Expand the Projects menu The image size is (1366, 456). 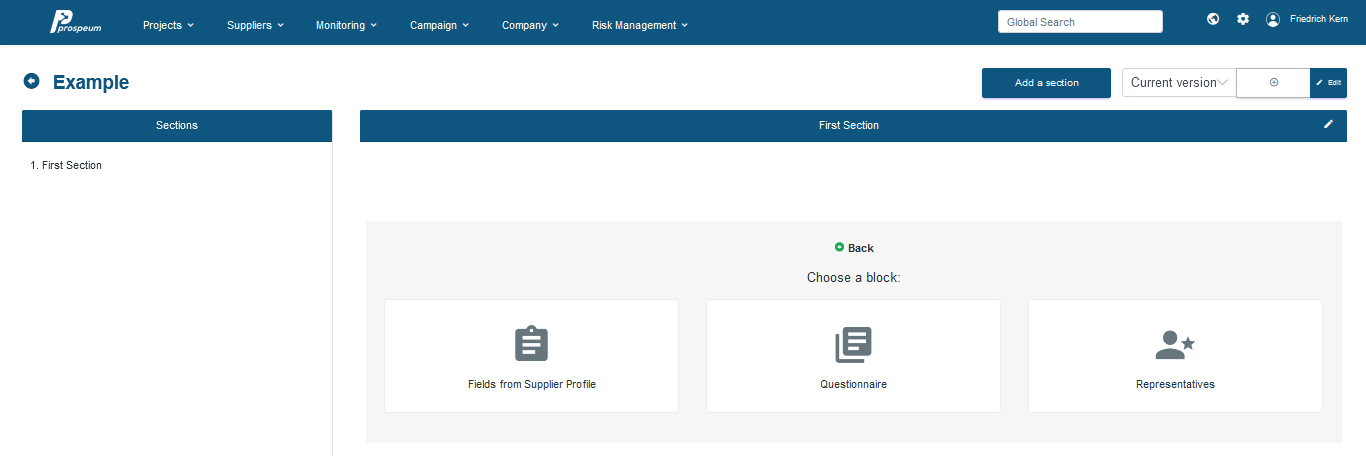coord(168,25)
